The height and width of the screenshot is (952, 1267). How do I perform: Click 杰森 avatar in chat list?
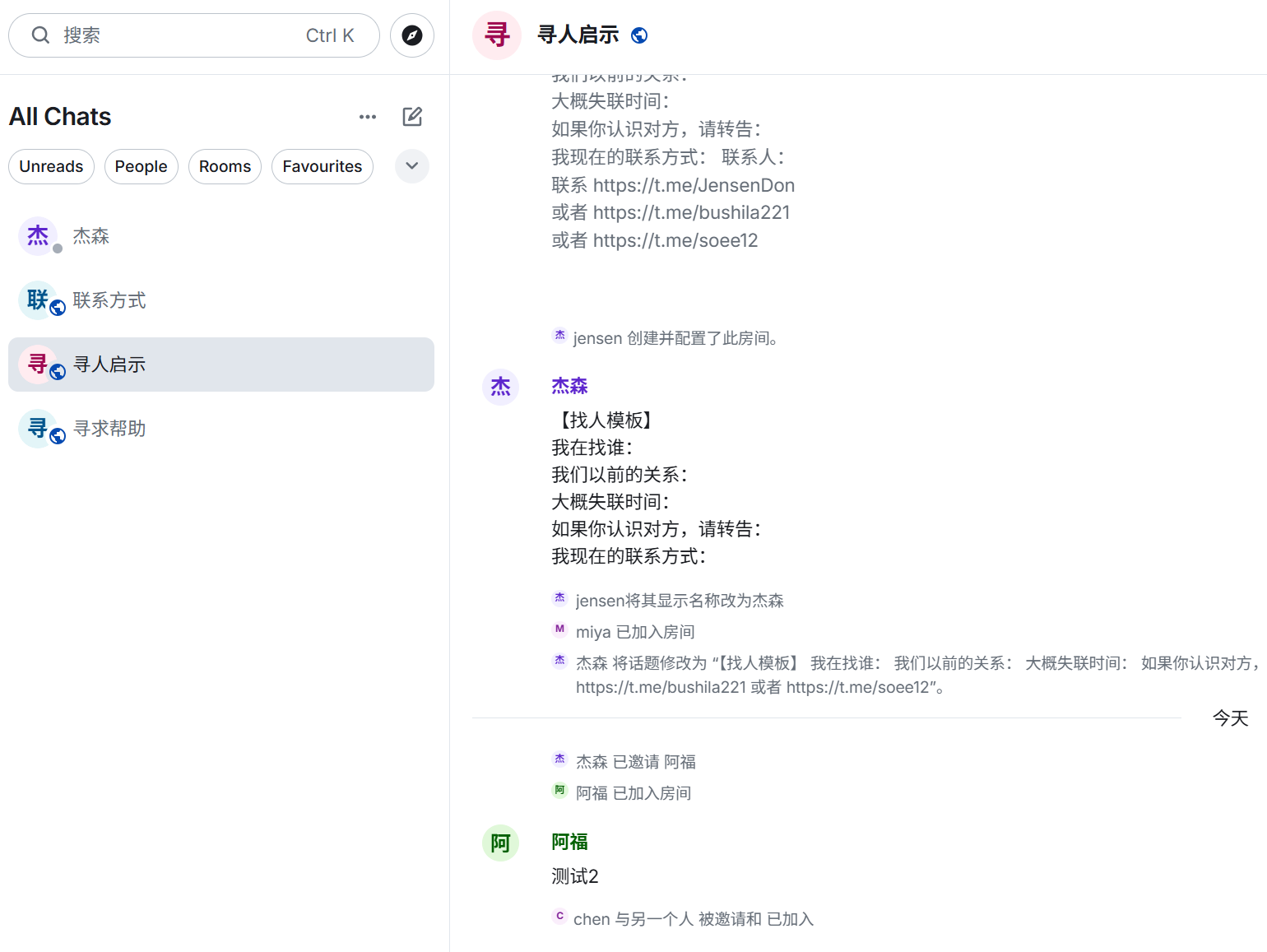pyautogui.click(x=38, y=236)
